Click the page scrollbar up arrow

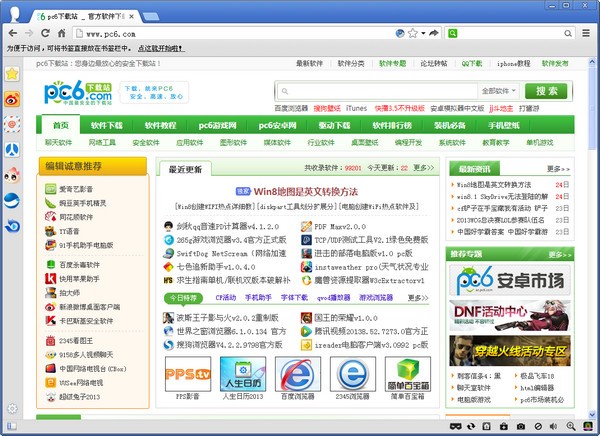coord(592,61)
